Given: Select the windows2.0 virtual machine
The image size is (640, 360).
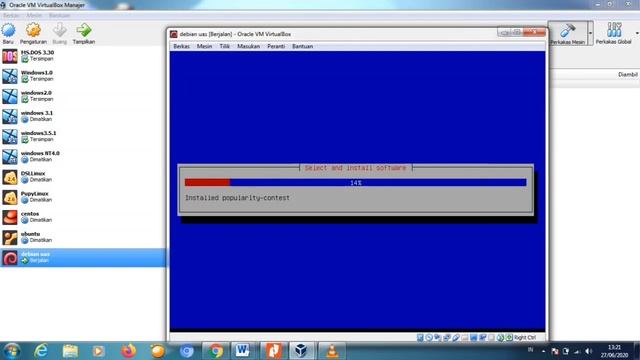Looking at the screenshot, I should tap(83, 96).
